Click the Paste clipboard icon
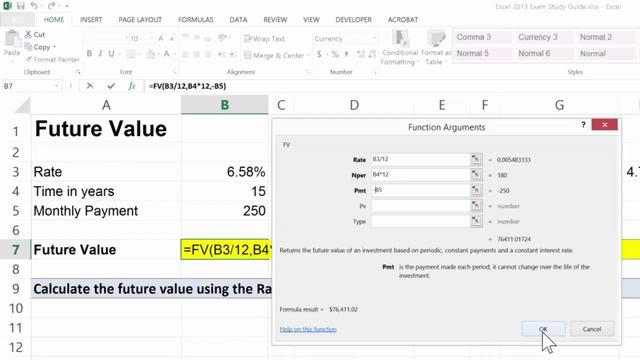Image resolution: width=640 pixels, height=360 pixels. [12, 38]
